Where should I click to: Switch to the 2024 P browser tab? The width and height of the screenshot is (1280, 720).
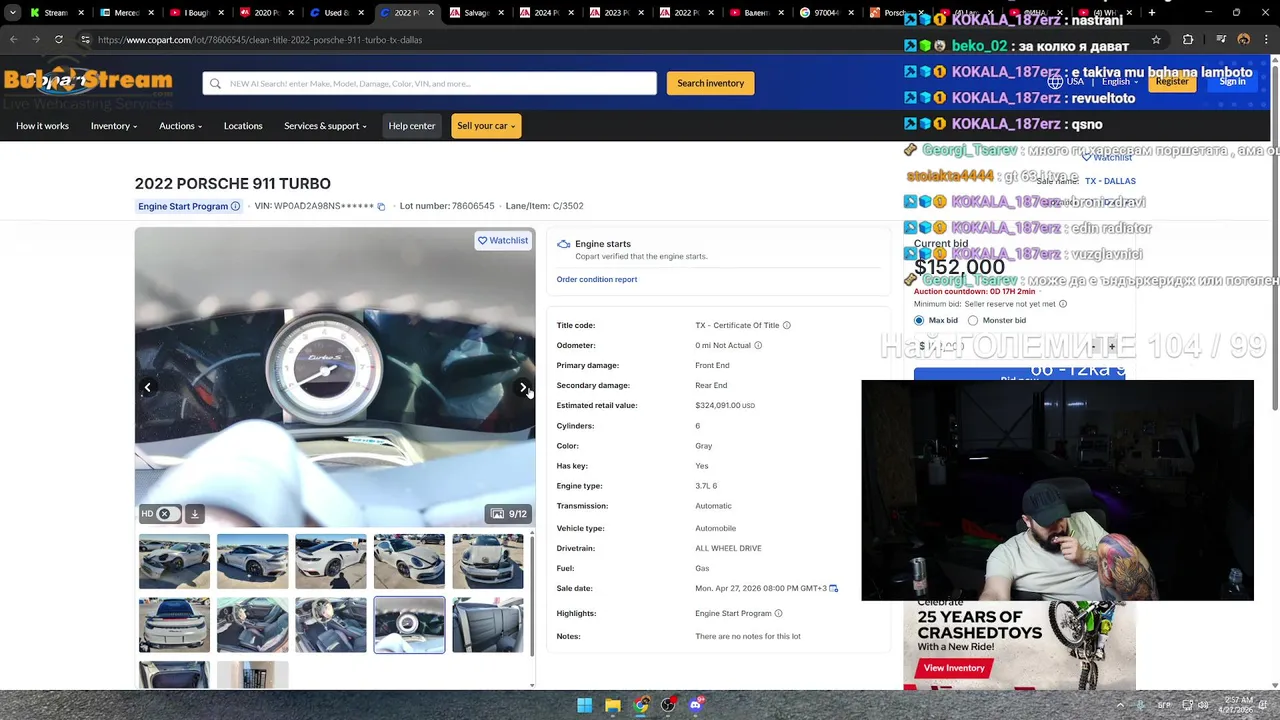[546, 13]
